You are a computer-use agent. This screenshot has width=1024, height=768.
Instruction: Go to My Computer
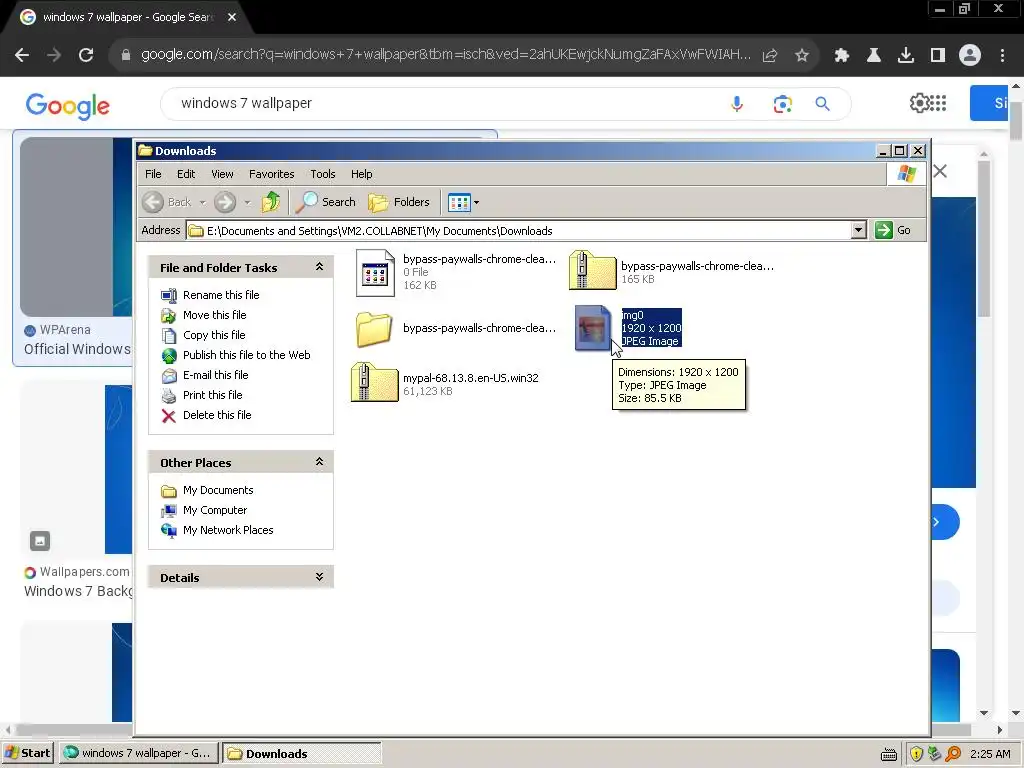(x=215, y=511)
